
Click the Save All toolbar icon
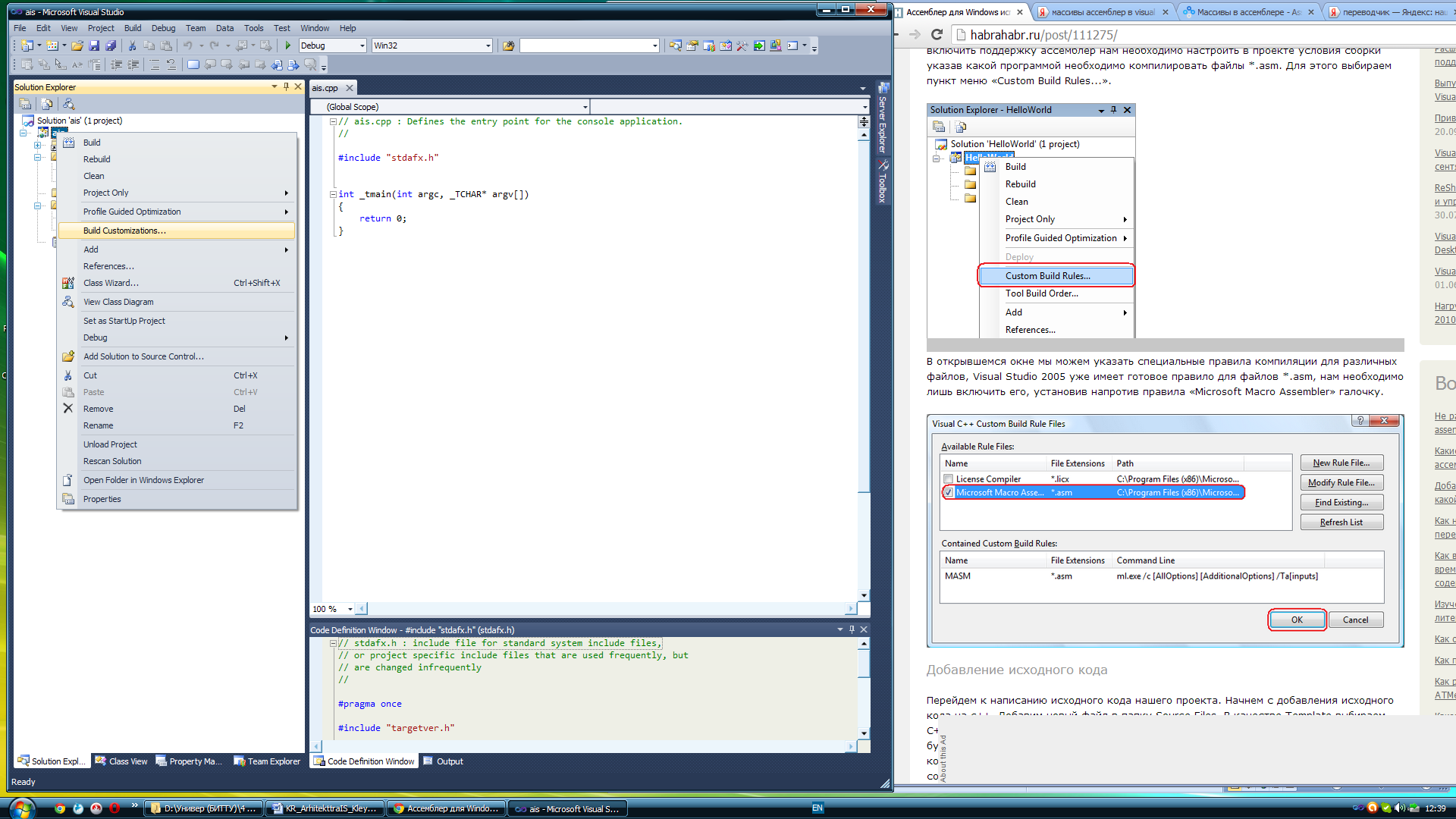pyautogui.click(x=111, y=45)
